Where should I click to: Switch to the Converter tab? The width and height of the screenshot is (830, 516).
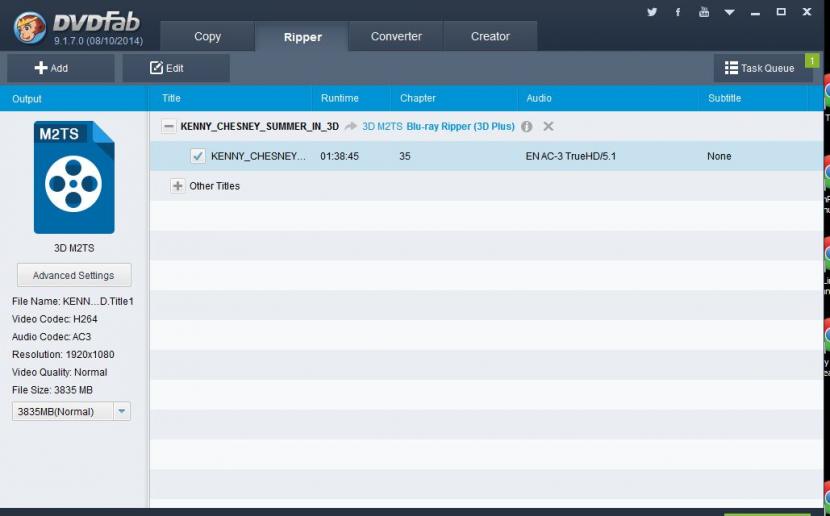coord(396,37)
